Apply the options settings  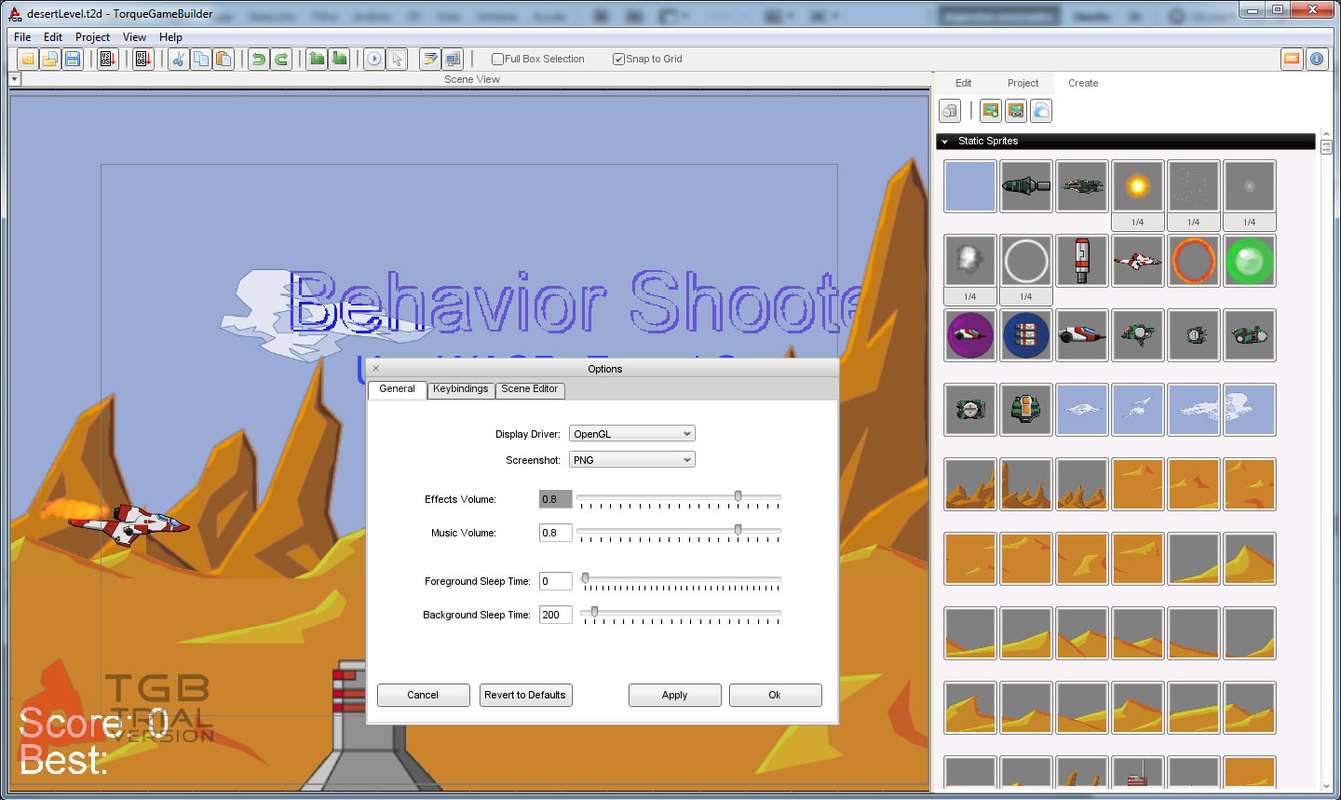(674, 695)
